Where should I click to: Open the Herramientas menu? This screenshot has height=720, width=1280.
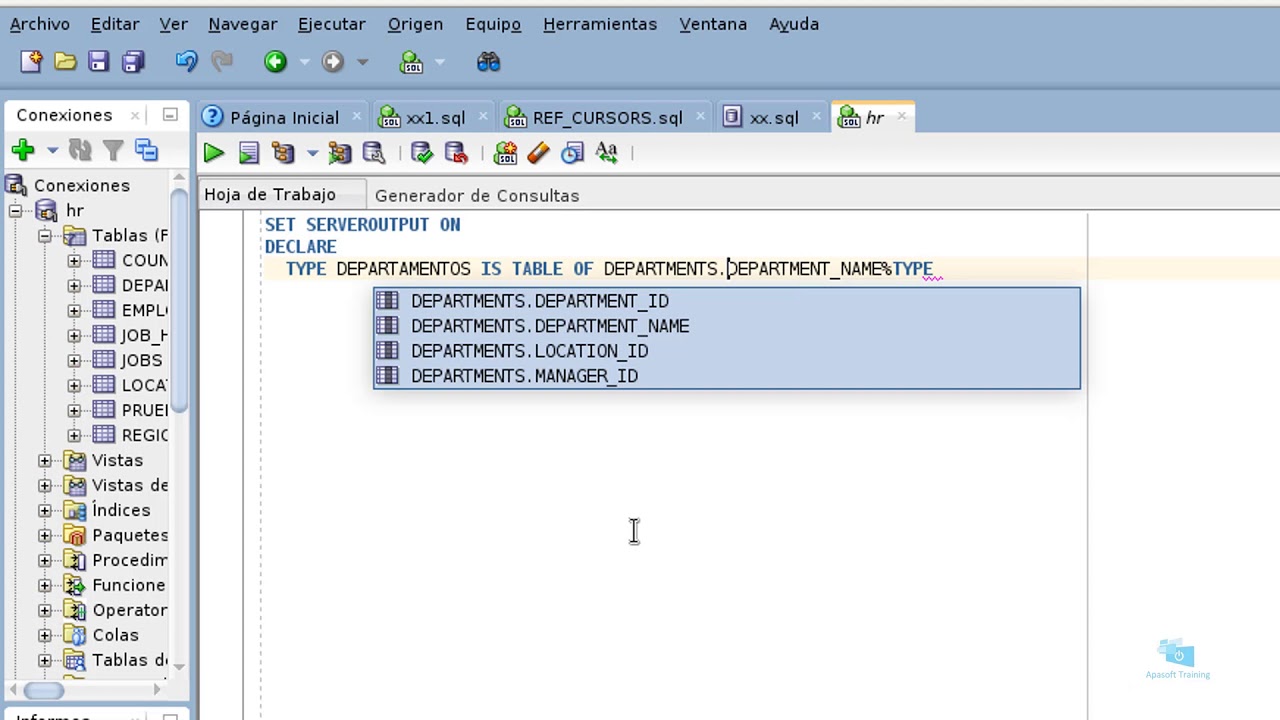pos(600,24)
